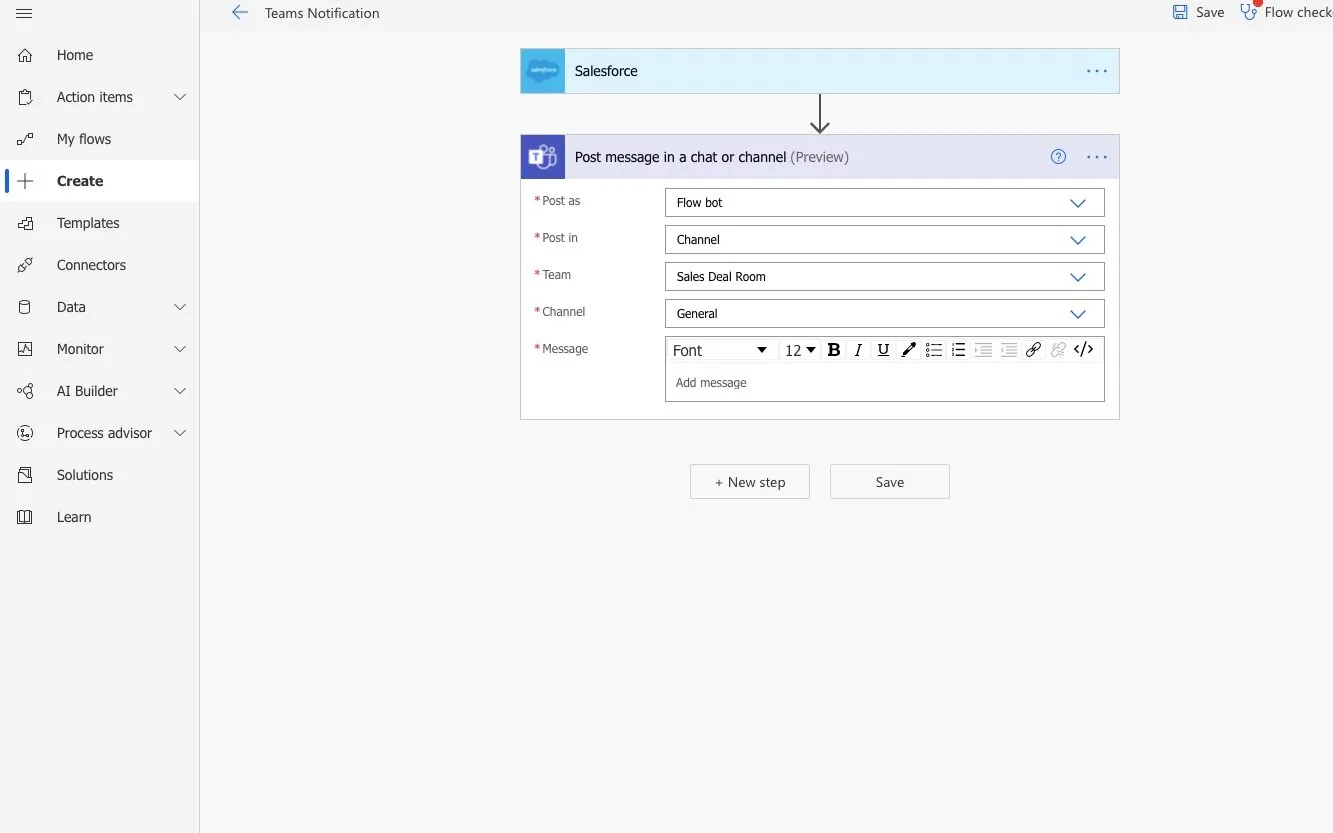
Task: Click the My flows icon
Action: [25, 139]
